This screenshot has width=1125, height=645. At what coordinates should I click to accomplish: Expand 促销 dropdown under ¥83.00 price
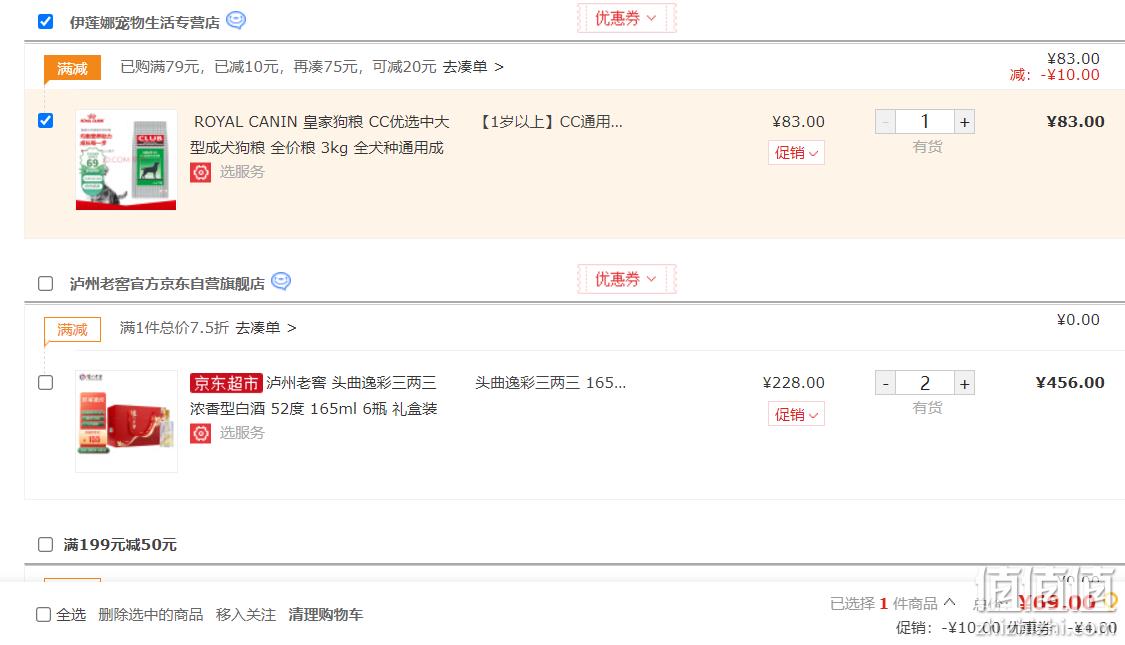[x=796, y=153]
